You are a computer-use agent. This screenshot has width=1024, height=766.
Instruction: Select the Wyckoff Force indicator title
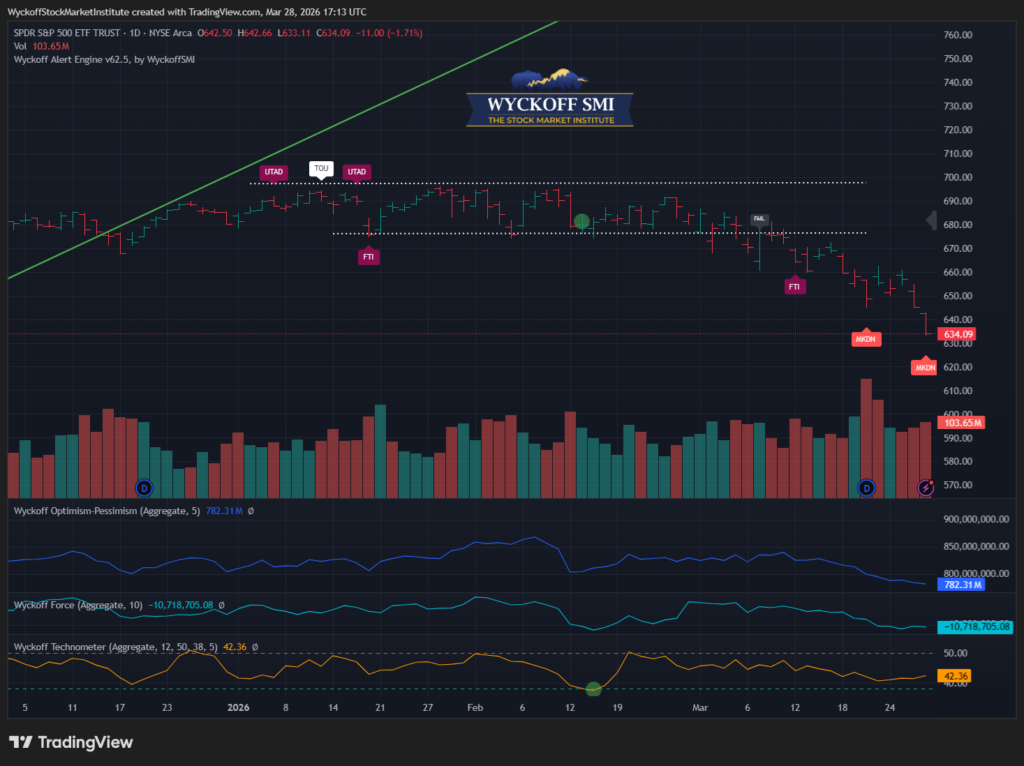76,605
